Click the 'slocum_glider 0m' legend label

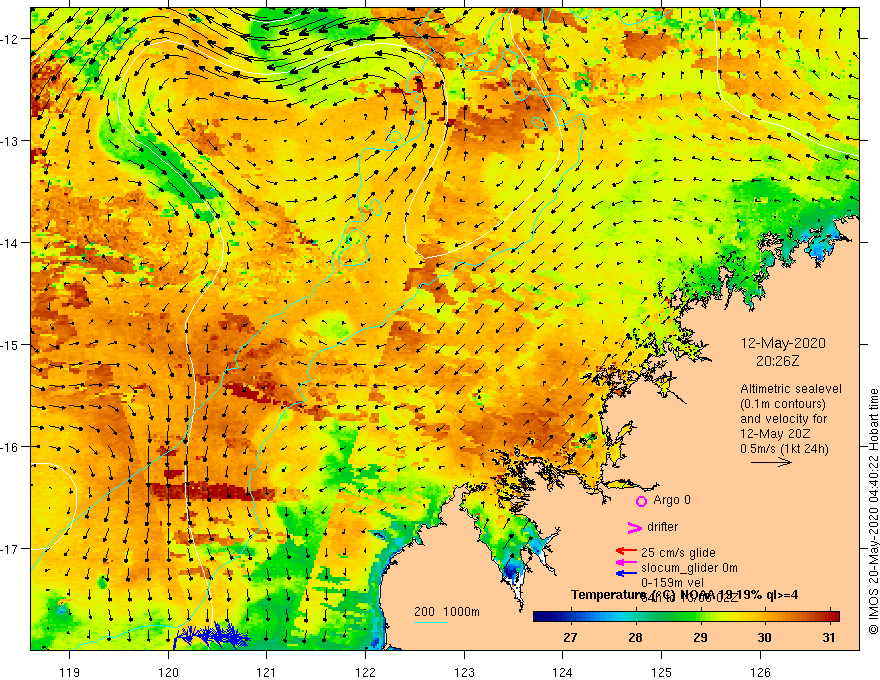(689, 568)
